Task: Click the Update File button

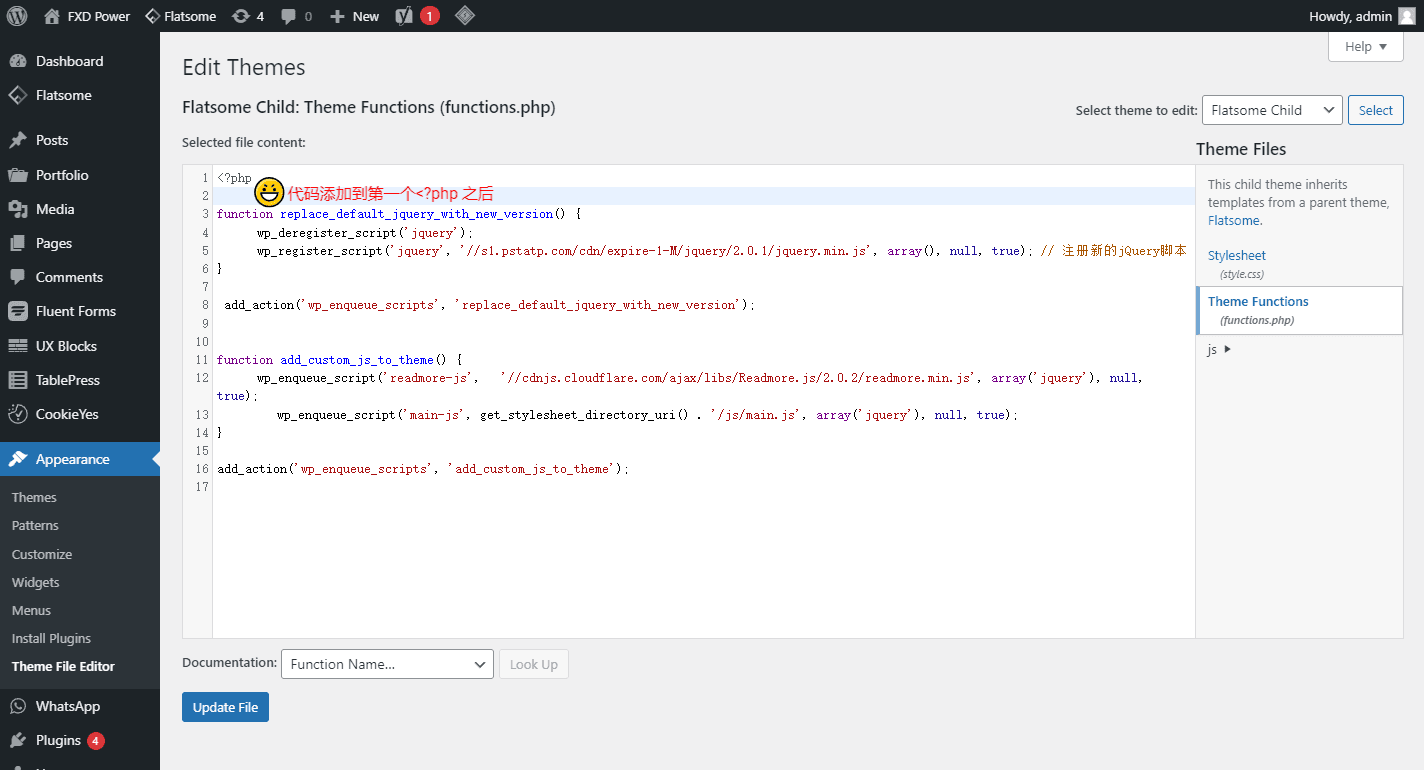Action: [225, 707]
